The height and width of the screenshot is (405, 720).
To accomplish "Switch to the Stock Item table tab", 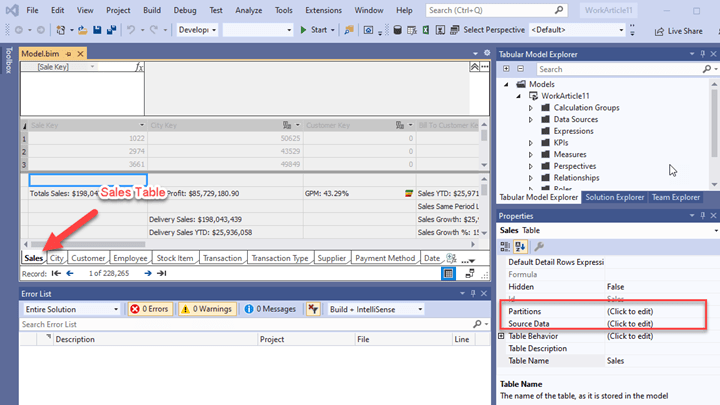I will click(x=174, y=258).
